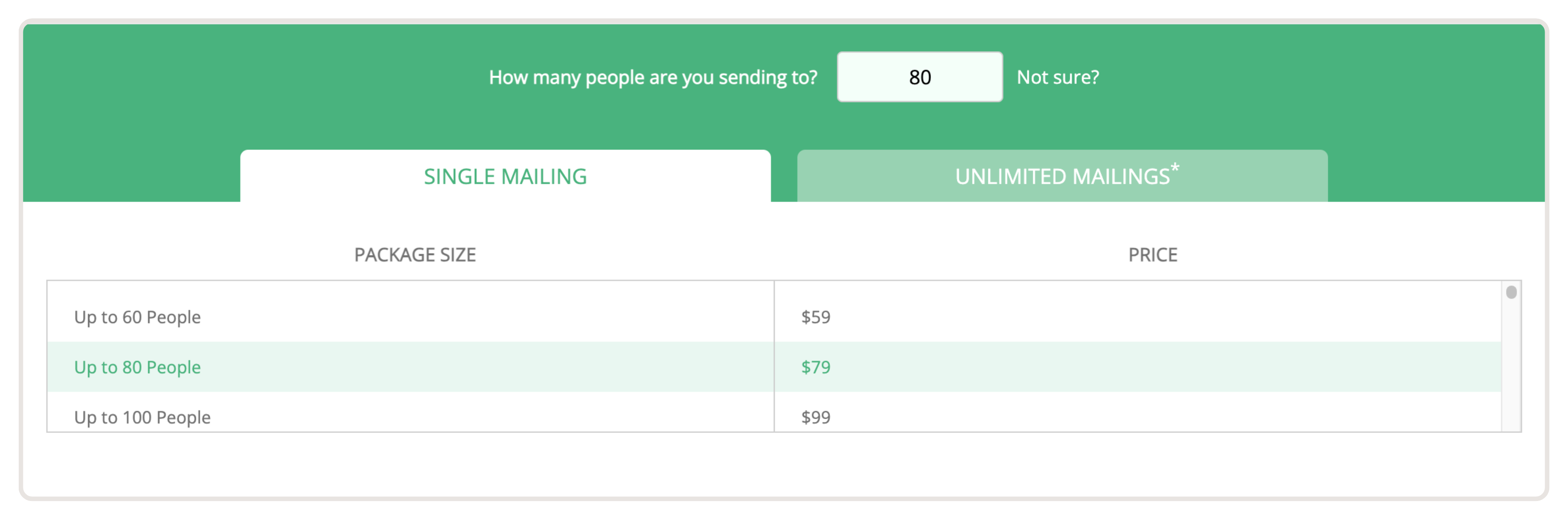This screenshot has height=522, width=1568.
Task: Click the Up to 80 People green text
Action: point(138,367)
